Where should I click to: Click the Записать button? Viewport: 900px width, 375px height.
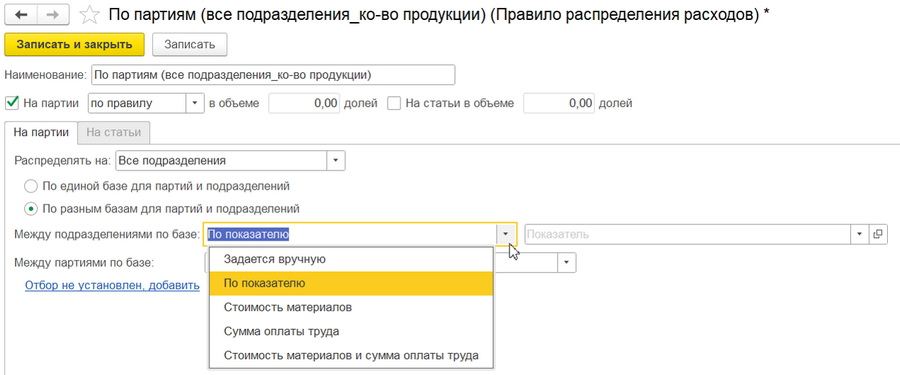pos(189,45)
